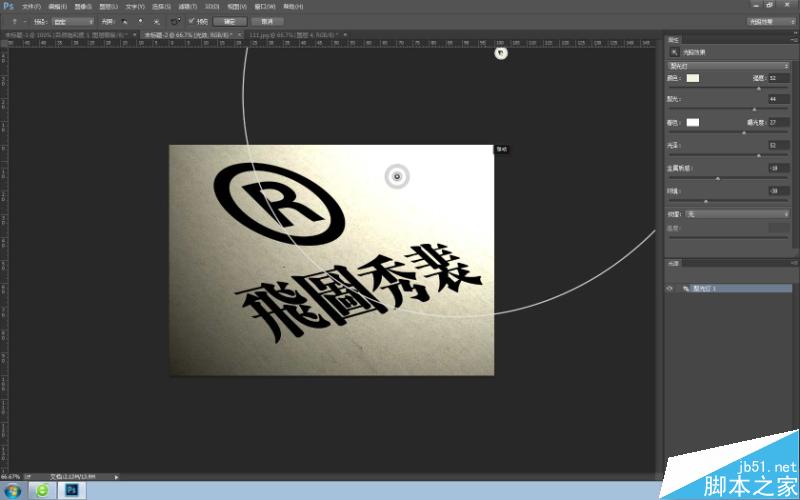
Task: Toggle the Preview checkbox in options bar
Action: pyautogui.click(x=191, y=21)
